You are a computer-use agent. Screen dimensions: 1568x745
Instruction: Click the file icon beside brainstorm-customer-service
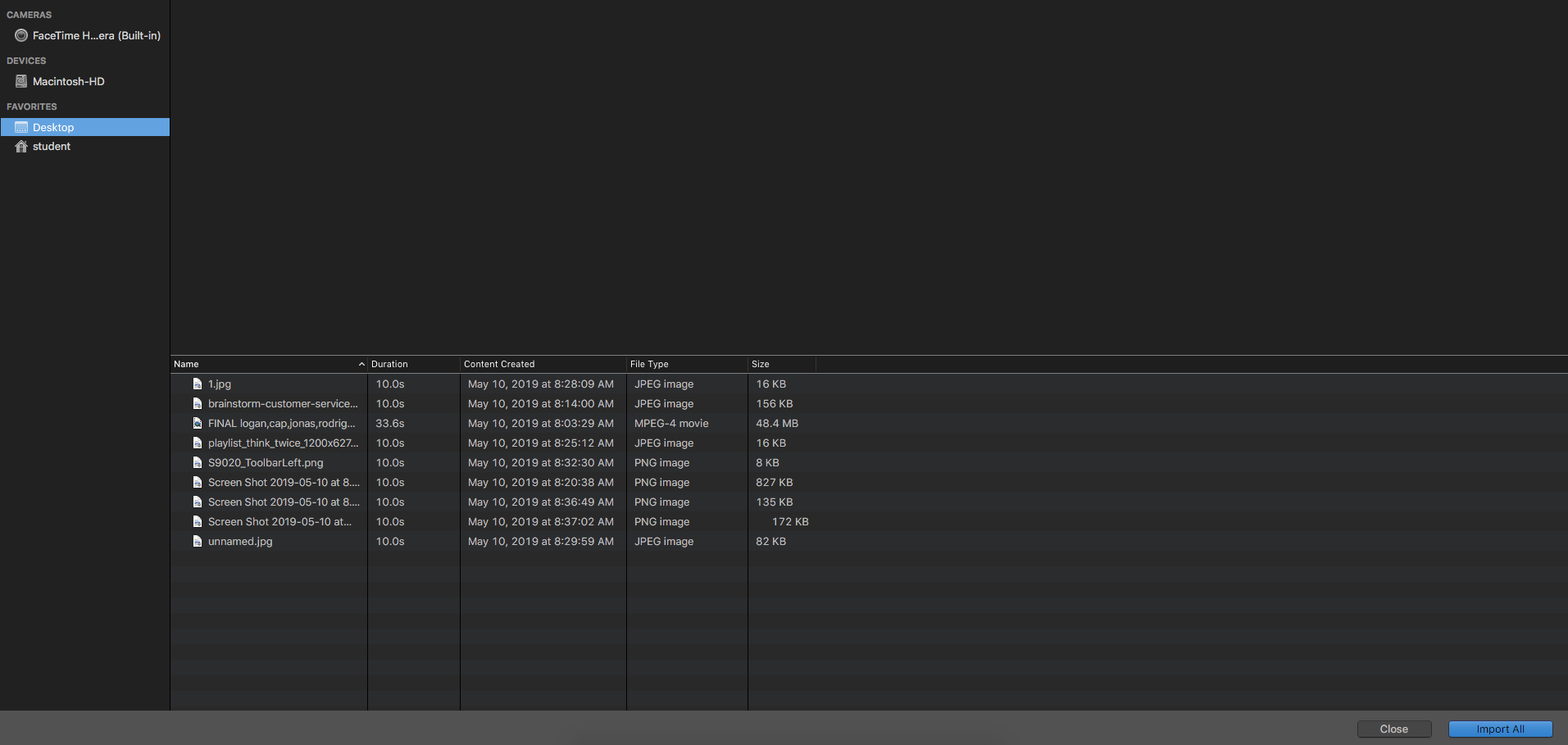(198, 403)
